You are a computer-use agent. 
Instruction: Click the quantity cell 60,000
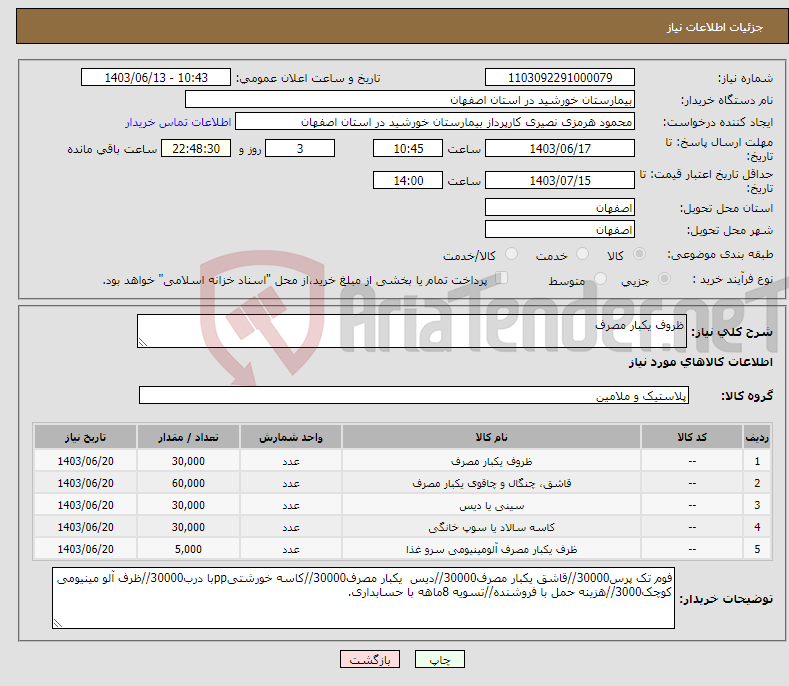tap(188, 483)
